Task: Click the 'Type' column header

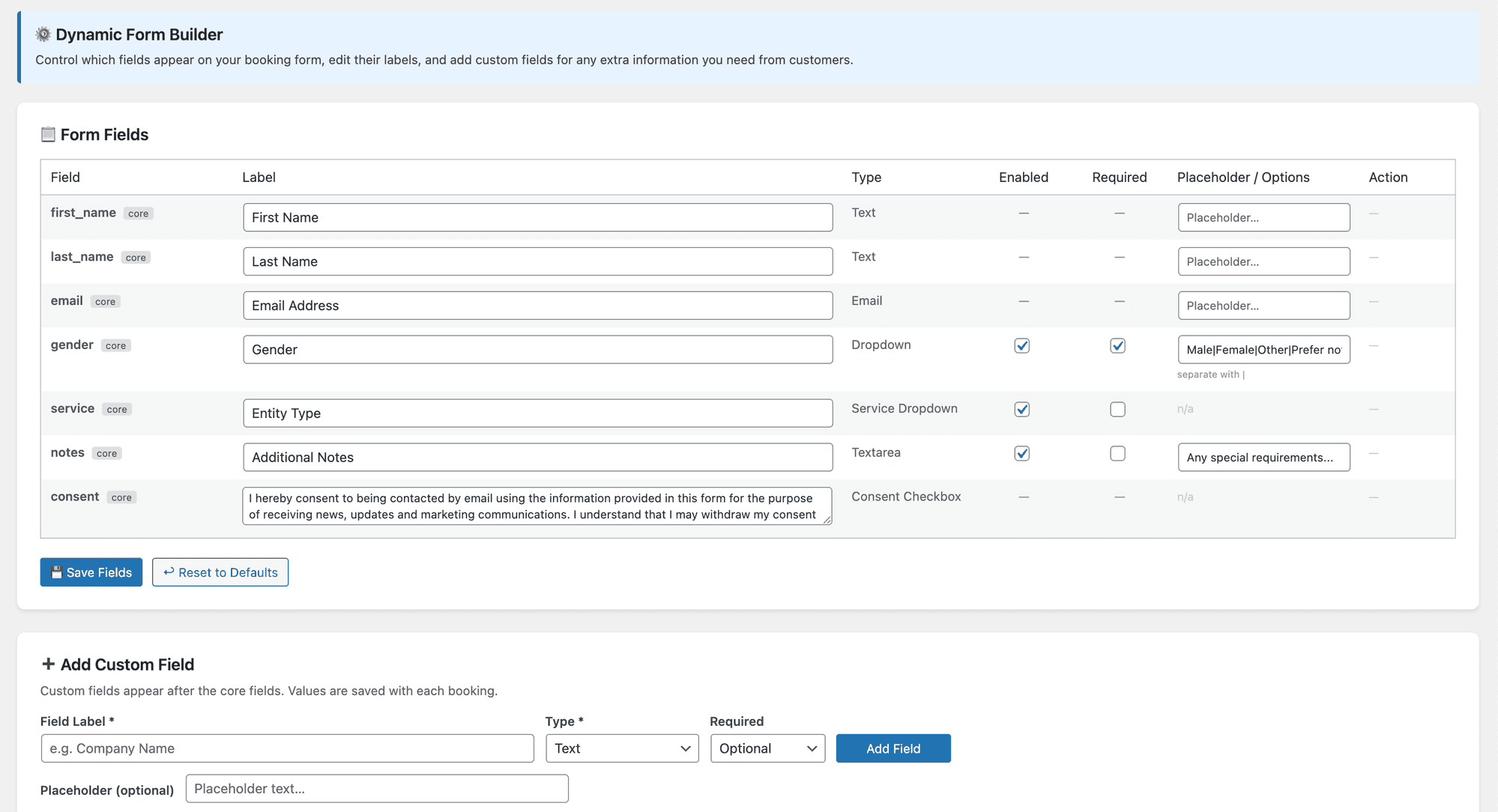Action: tap(866, 178)
